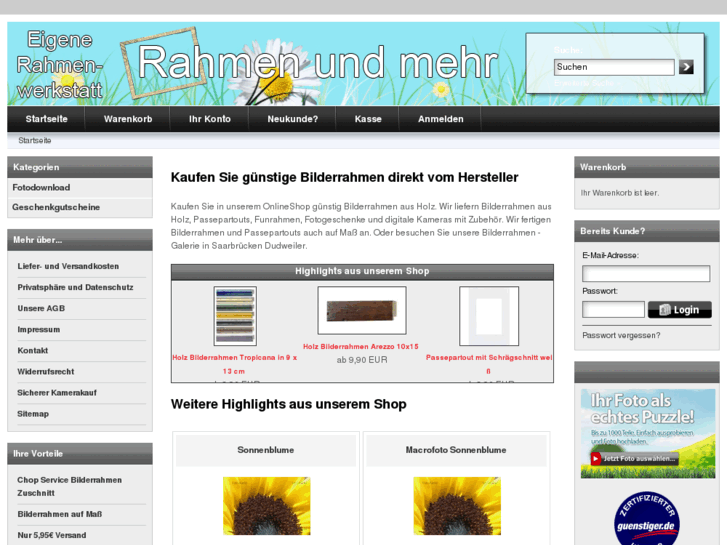This screenshot has height=545, width=727.
Task: Open Bilderrahmen auf Maß link
Action: (60, 514)
